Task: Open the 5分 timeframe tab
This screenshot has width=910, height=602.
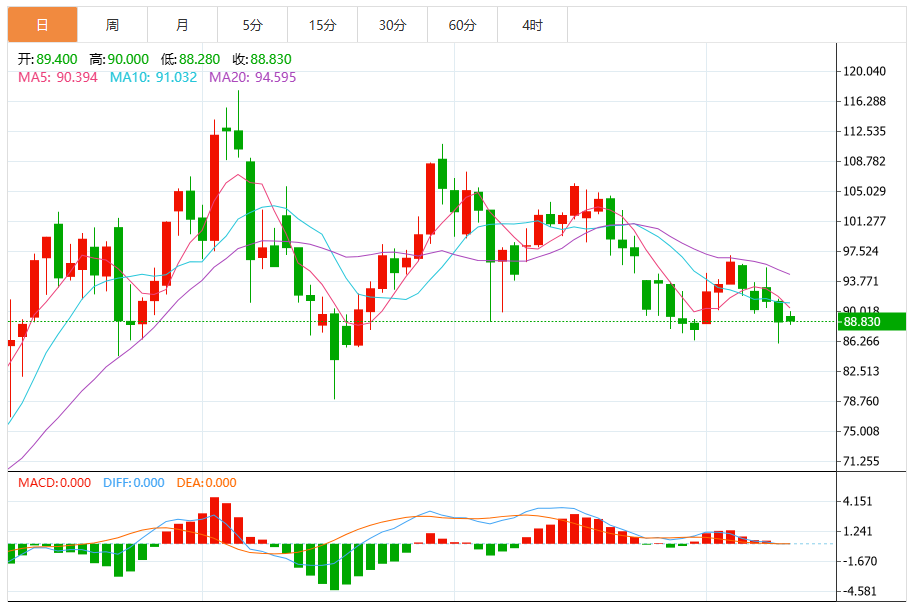Action: [x=252, y=25]
